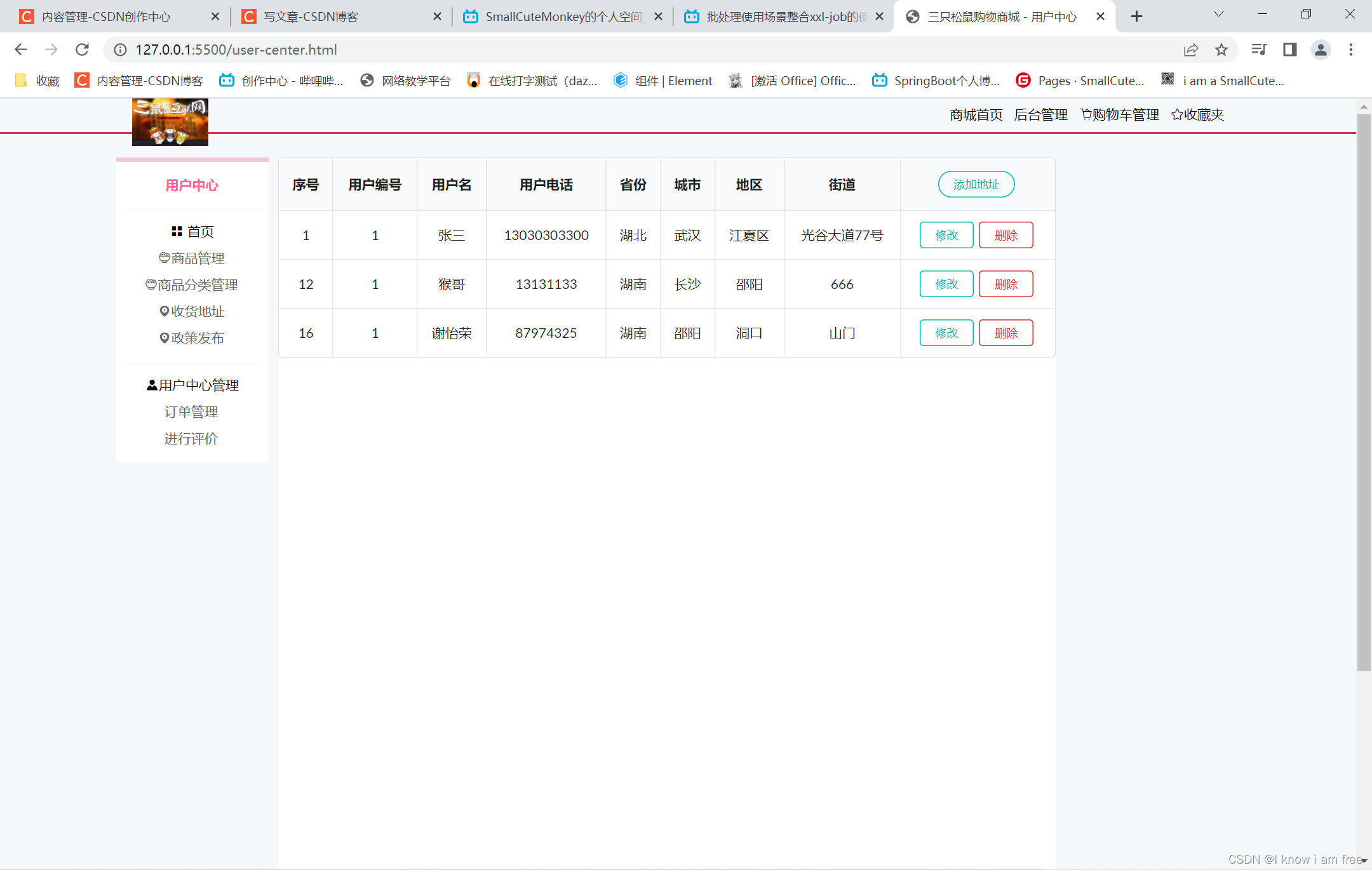The image size is (1372, 870).
Task: Open 购物车管理 in top navigation
Action: [x=1119, y=115]
